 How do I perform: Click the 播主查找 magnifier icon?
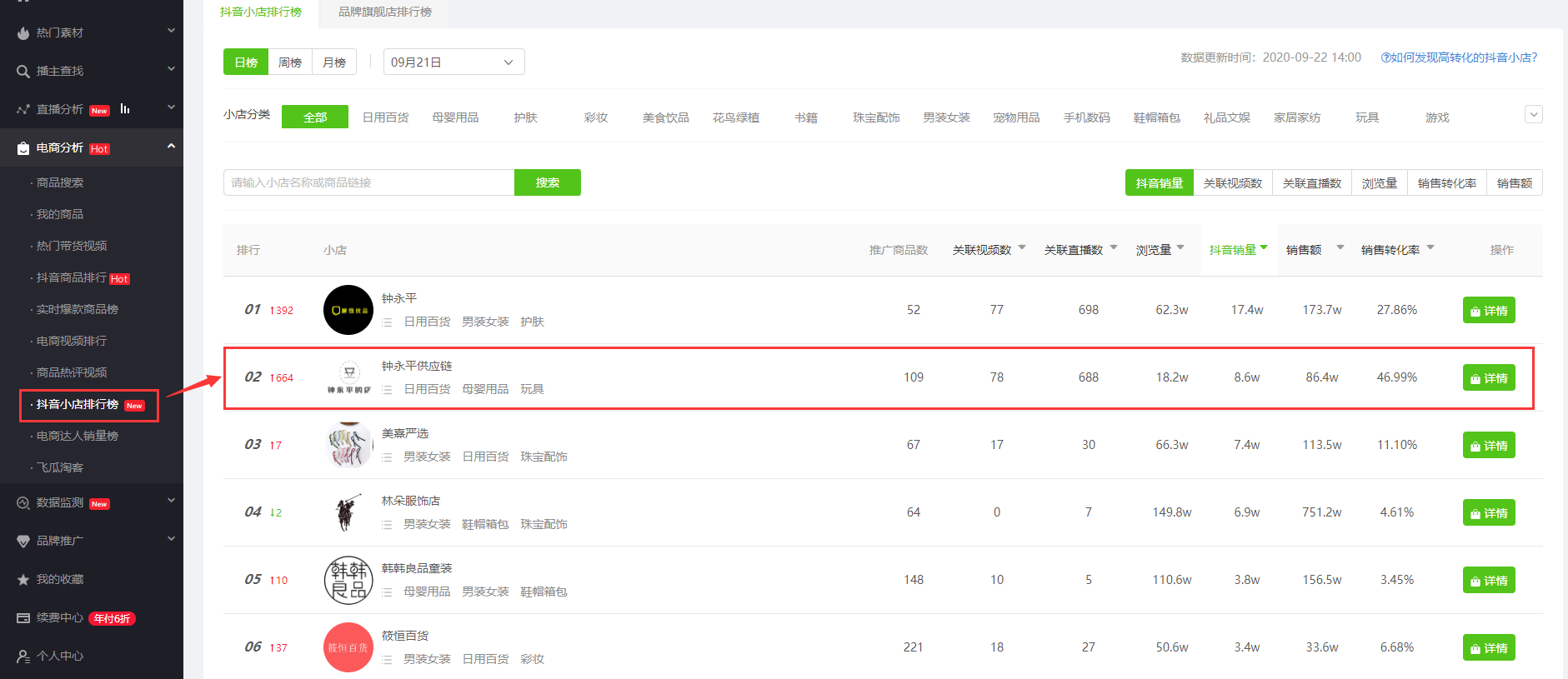click(x=23, y=72)
